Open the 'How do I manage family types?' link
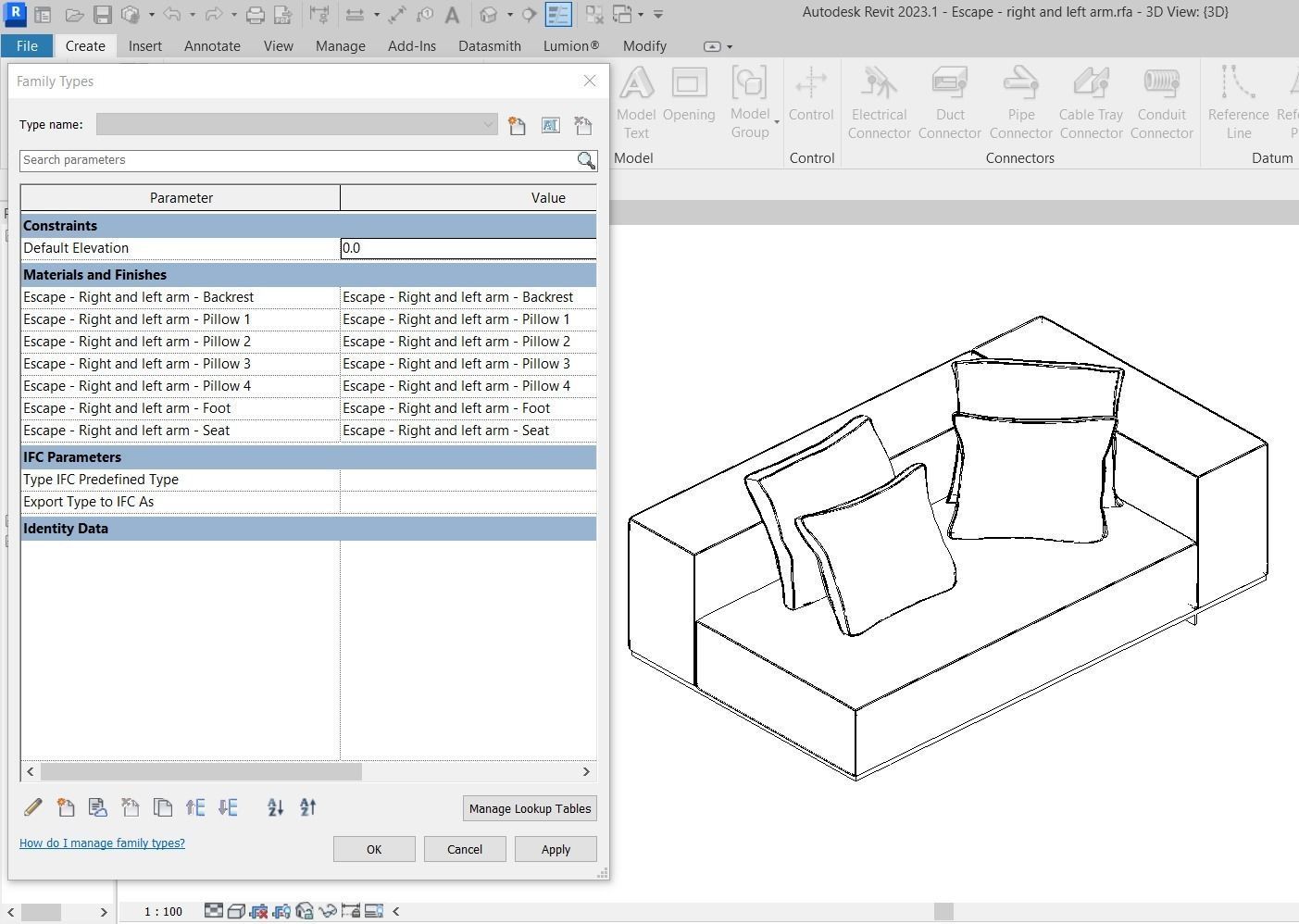The width and height of the screenshot is (1299, 924). pyautogui.click(x=102, y=843)
